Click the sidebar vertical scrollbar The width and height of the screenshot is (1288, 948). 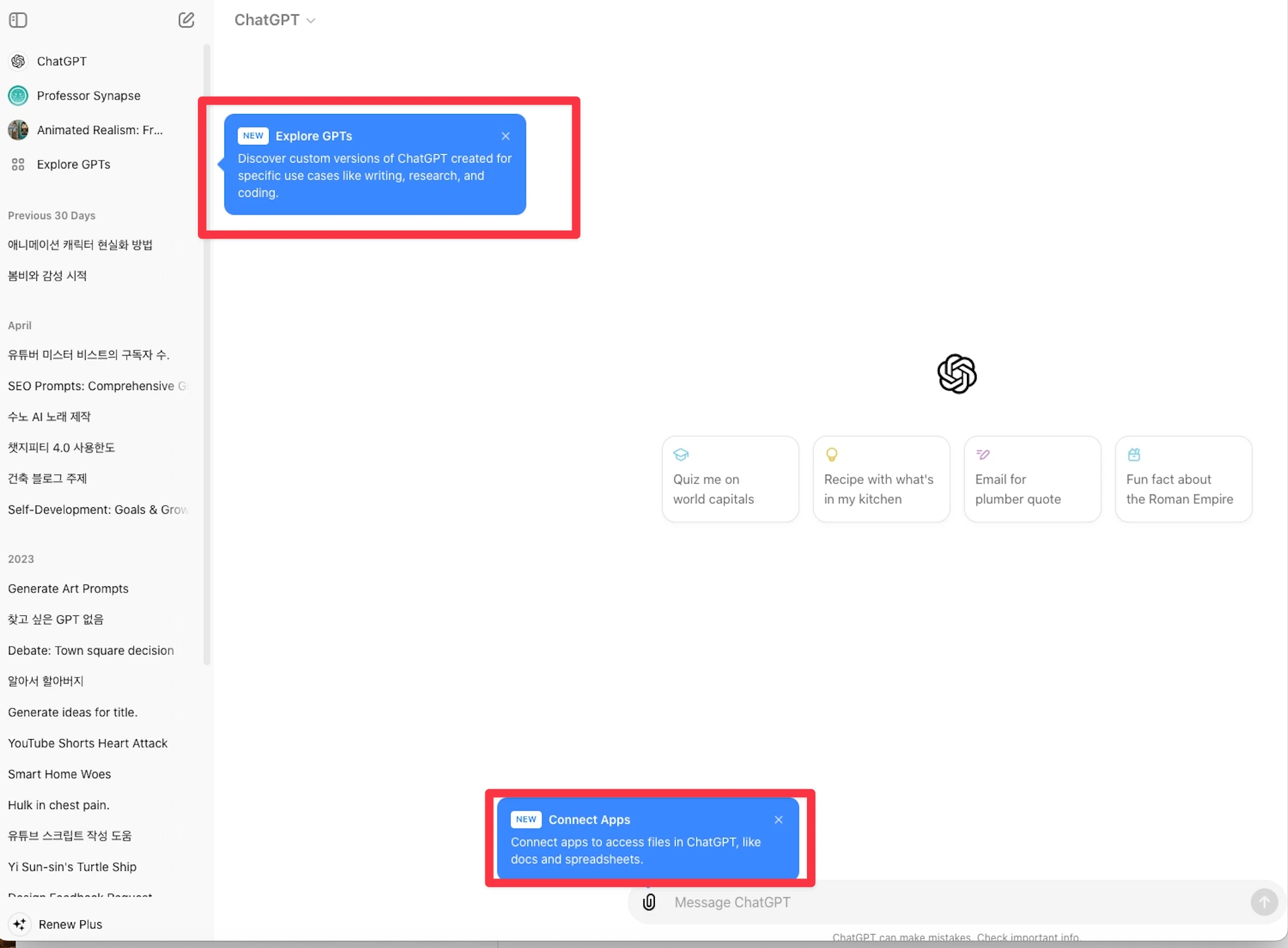pos(207,354)
